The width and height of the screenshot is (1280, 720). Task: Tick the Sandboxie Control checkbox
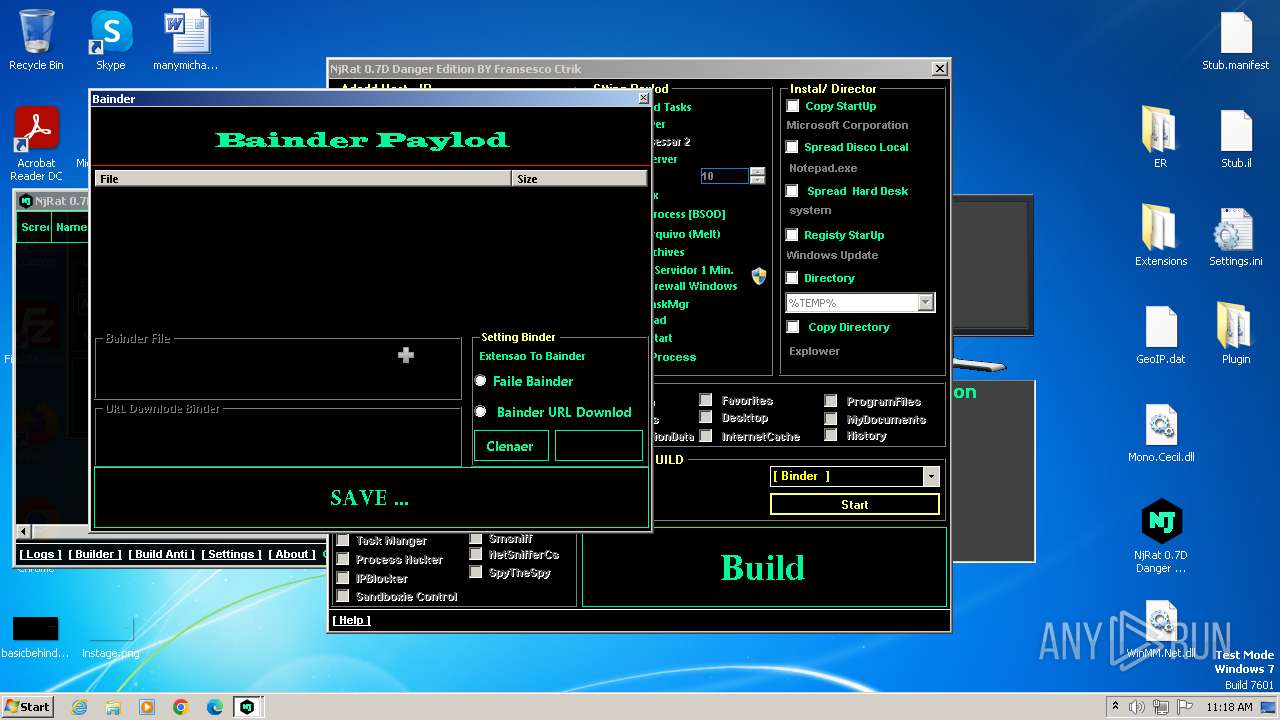pos(343,596)
